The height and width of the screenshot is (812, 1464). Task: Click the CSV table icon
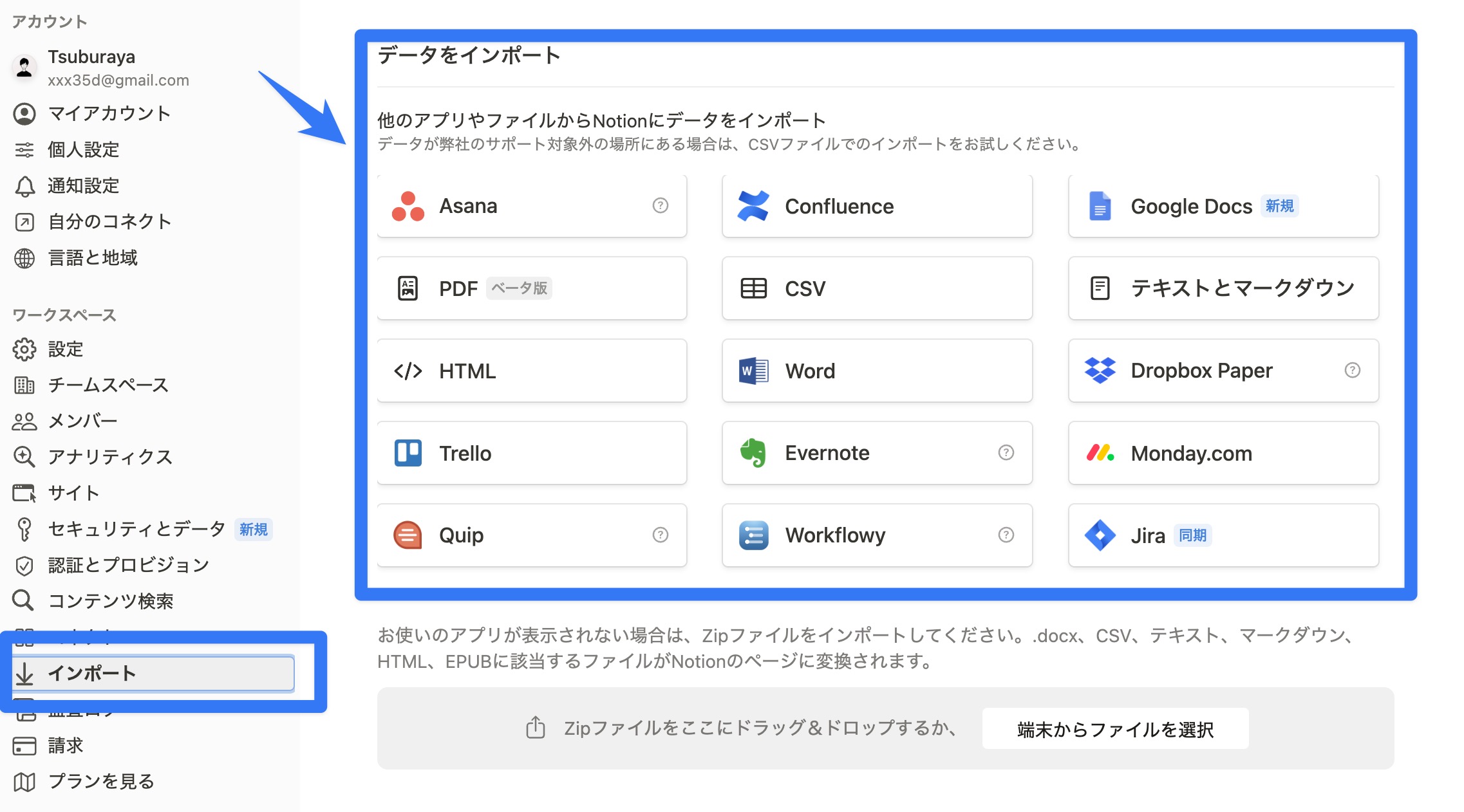753,288
